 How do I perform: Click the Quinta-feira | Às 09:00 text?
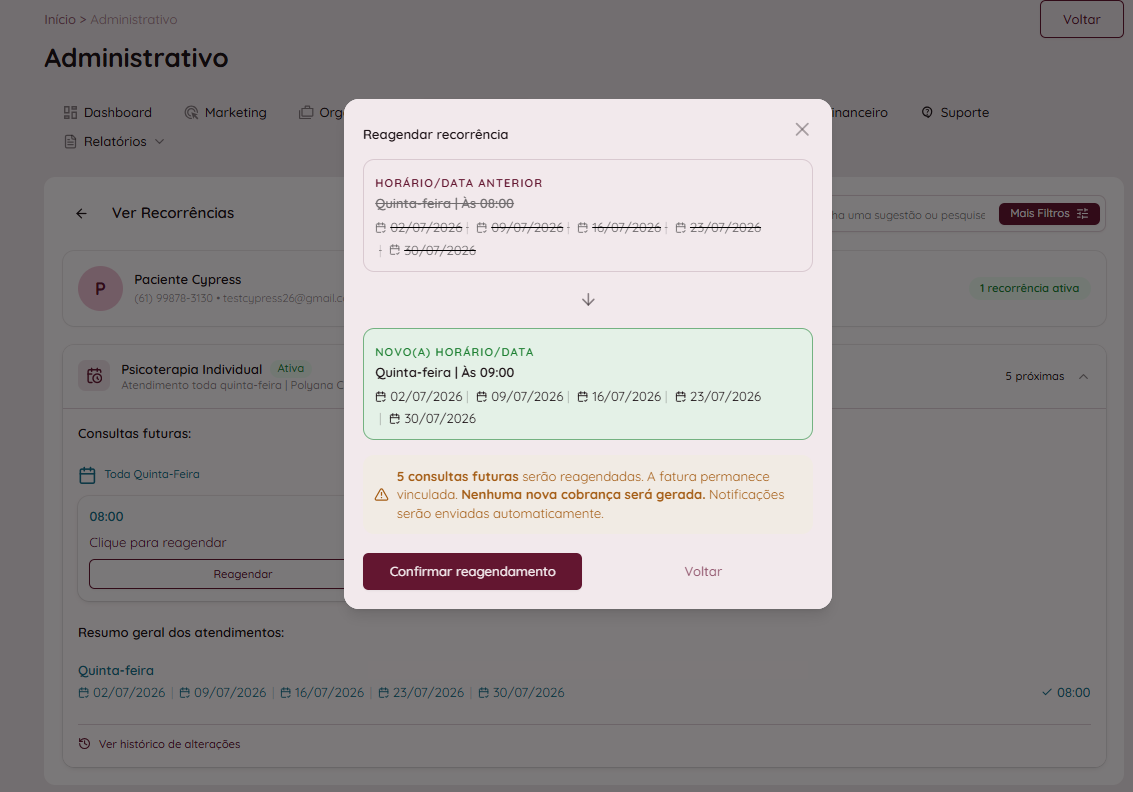pos(444,373)
